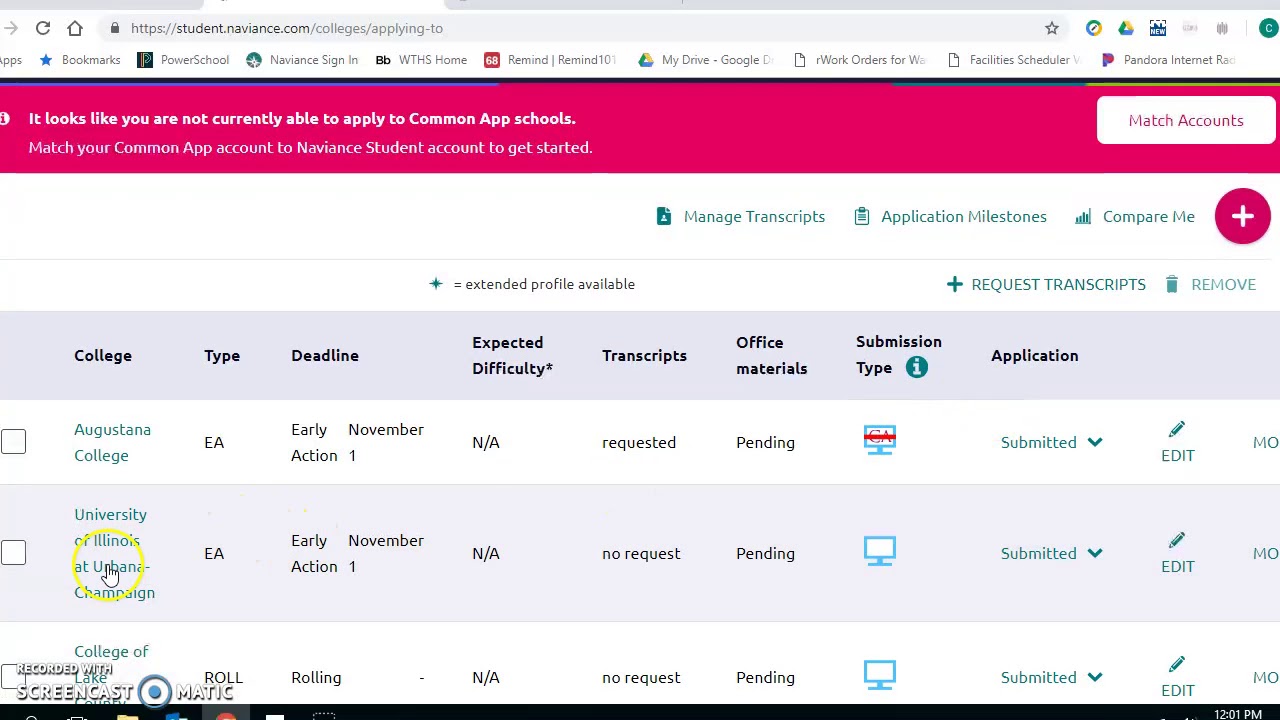
Task: Click the EDIT label for Augustana College
Action: point(1178,455)
